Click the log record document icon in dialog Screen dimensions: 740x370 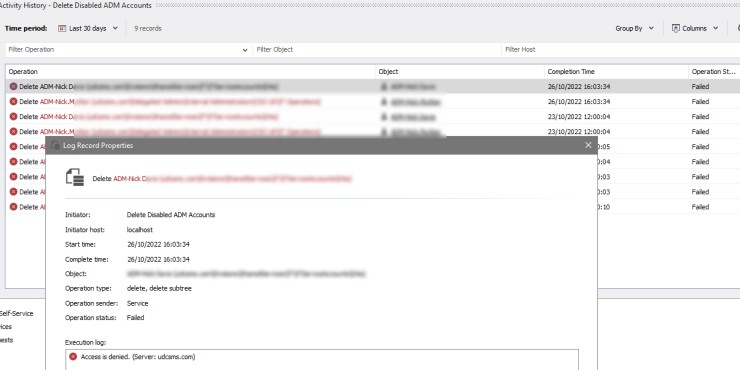75,177
